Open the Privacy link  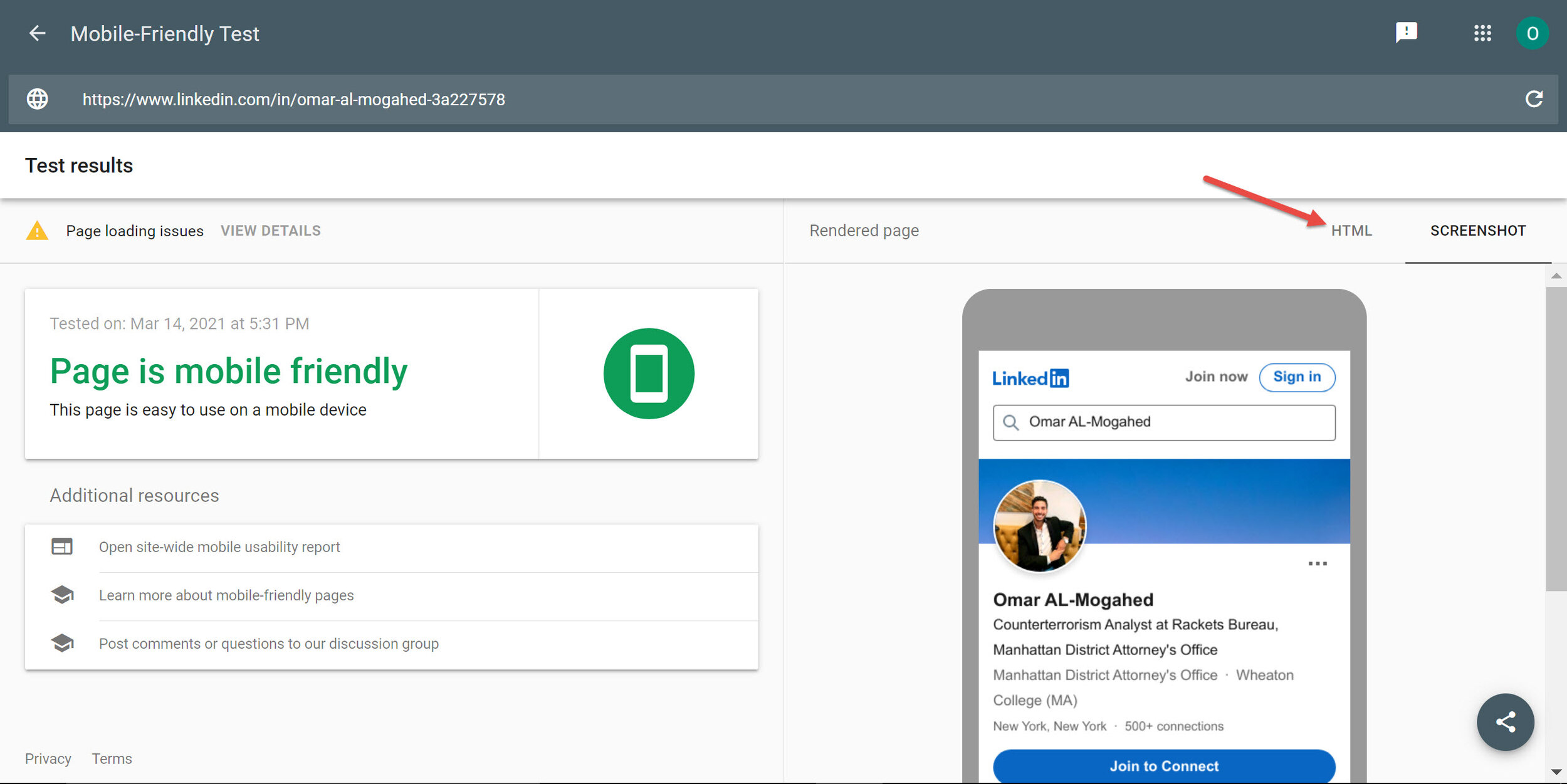point(48,759)
